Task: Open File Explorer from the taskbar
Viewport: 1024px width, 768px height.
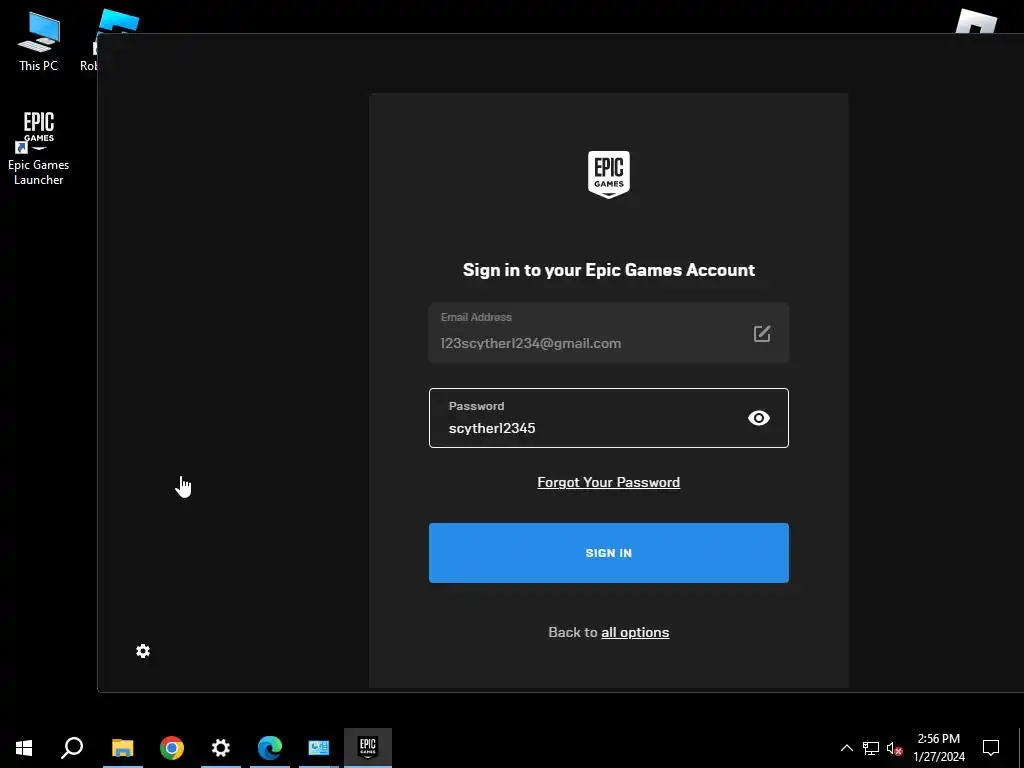Action: (122, 748)
